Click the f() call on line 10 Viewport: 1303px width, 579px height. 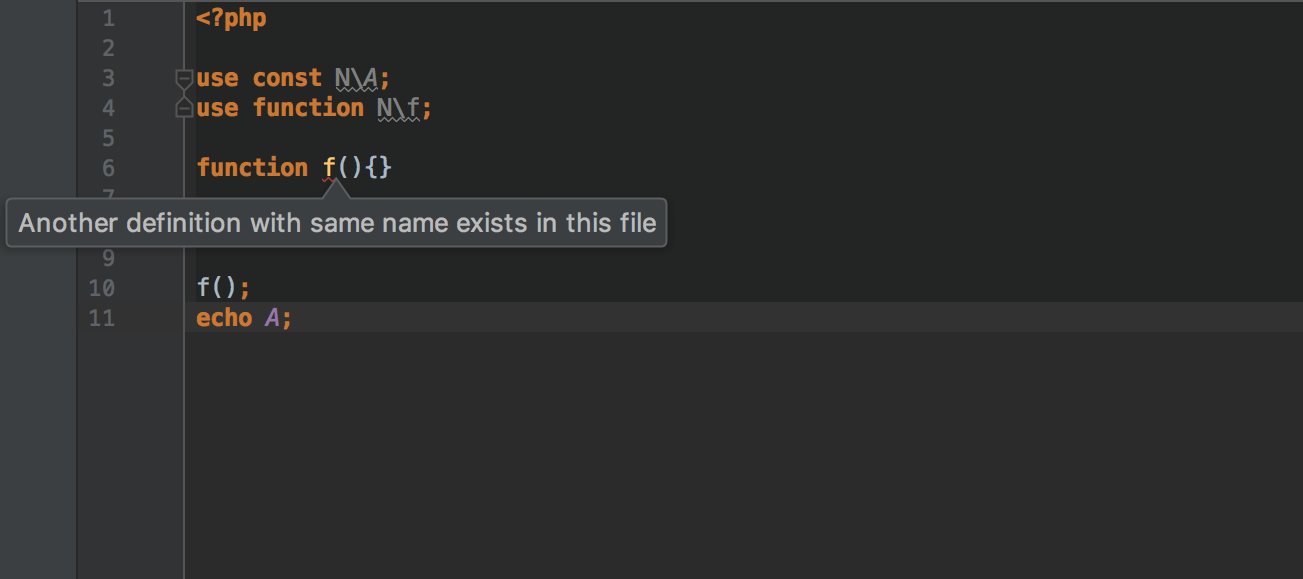216,288
